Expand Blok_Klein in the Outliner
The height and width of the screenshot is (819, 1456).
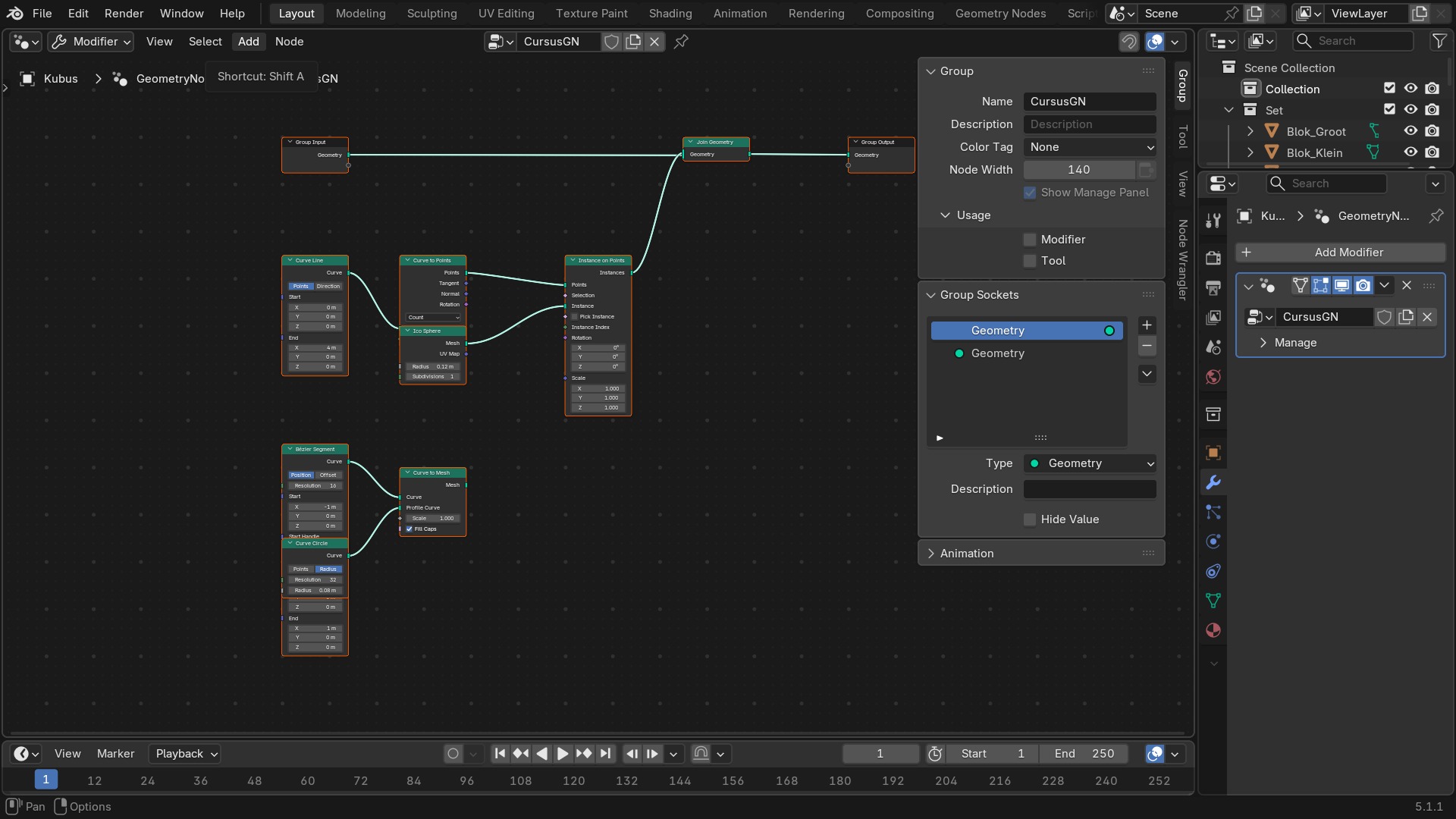1250,152
